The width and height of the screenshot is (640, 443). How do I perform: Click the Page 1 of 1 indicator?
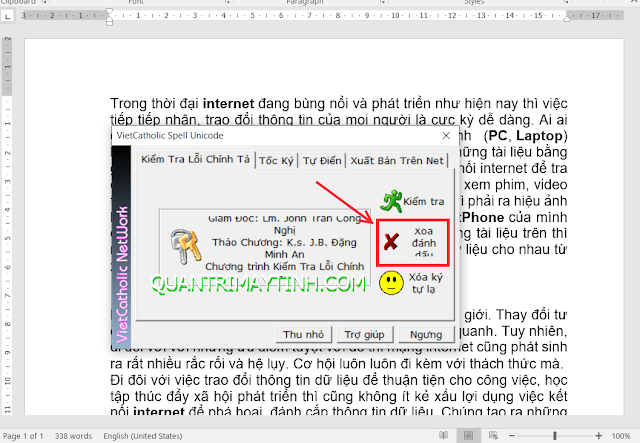[22, 436]
